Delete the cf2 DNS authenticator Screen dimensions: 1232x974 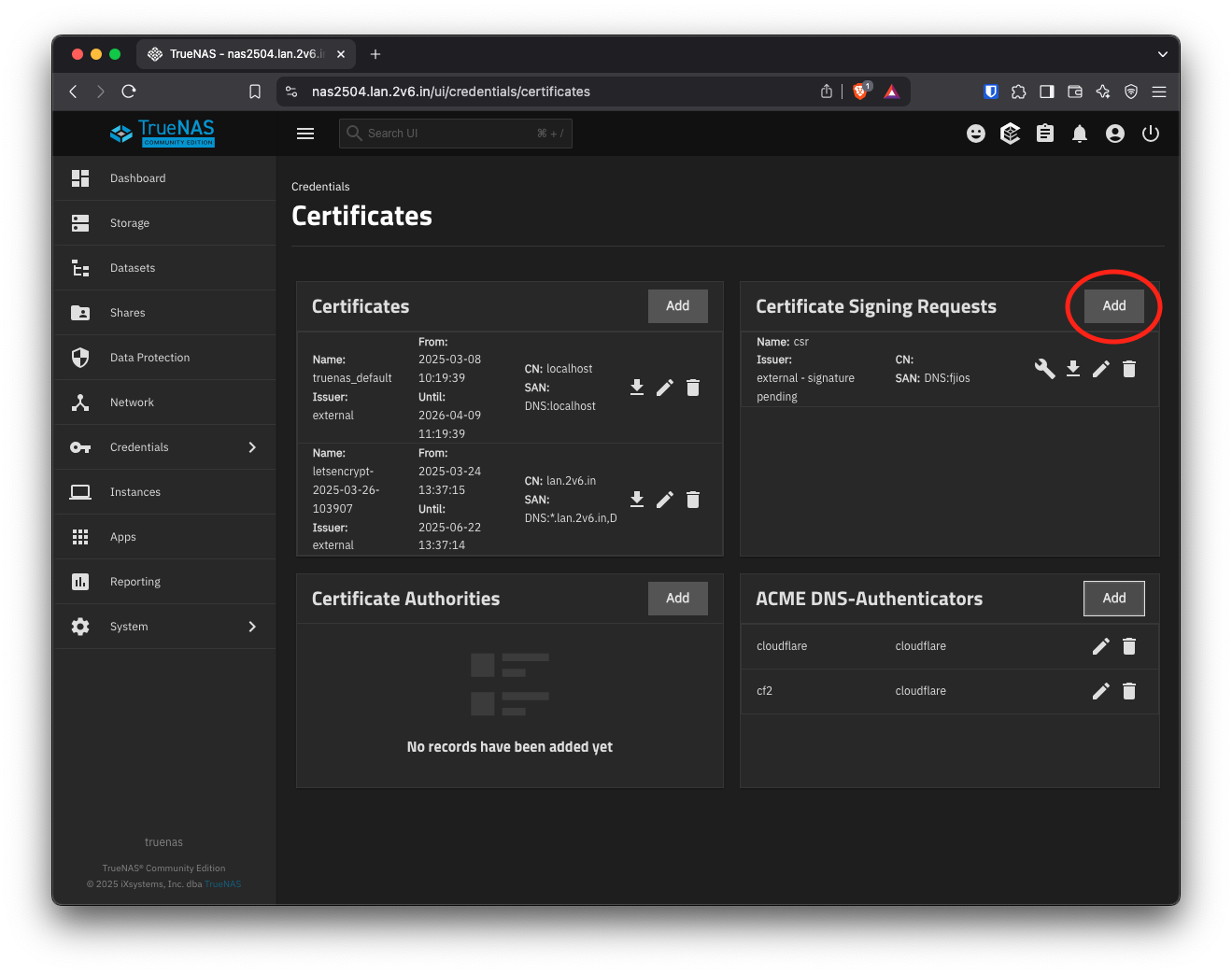pos(1129,691)
